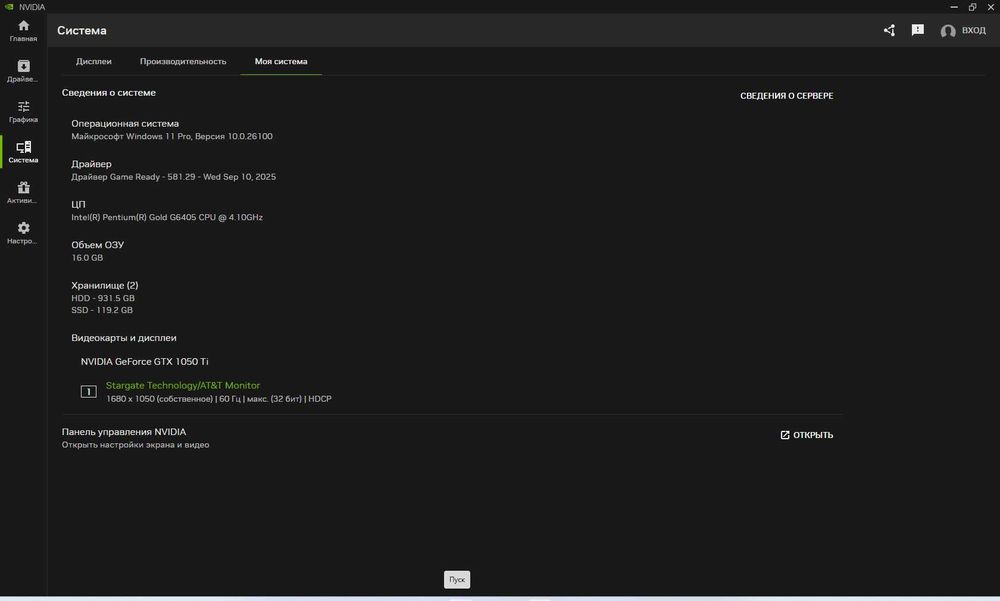Viewport: 1000px width, 601px height.
Task: Open the Graphics (Графика) sidebar section
Action: [23, 112]
